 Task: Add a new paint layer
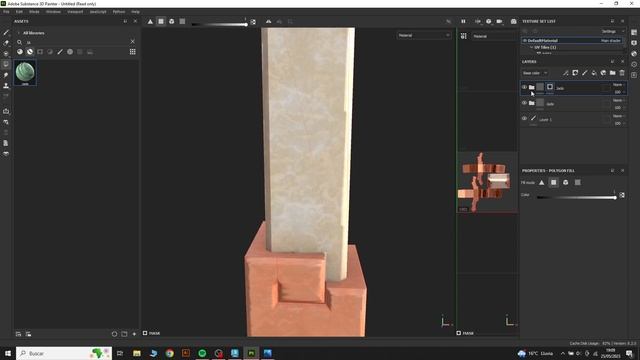[584, 73]
